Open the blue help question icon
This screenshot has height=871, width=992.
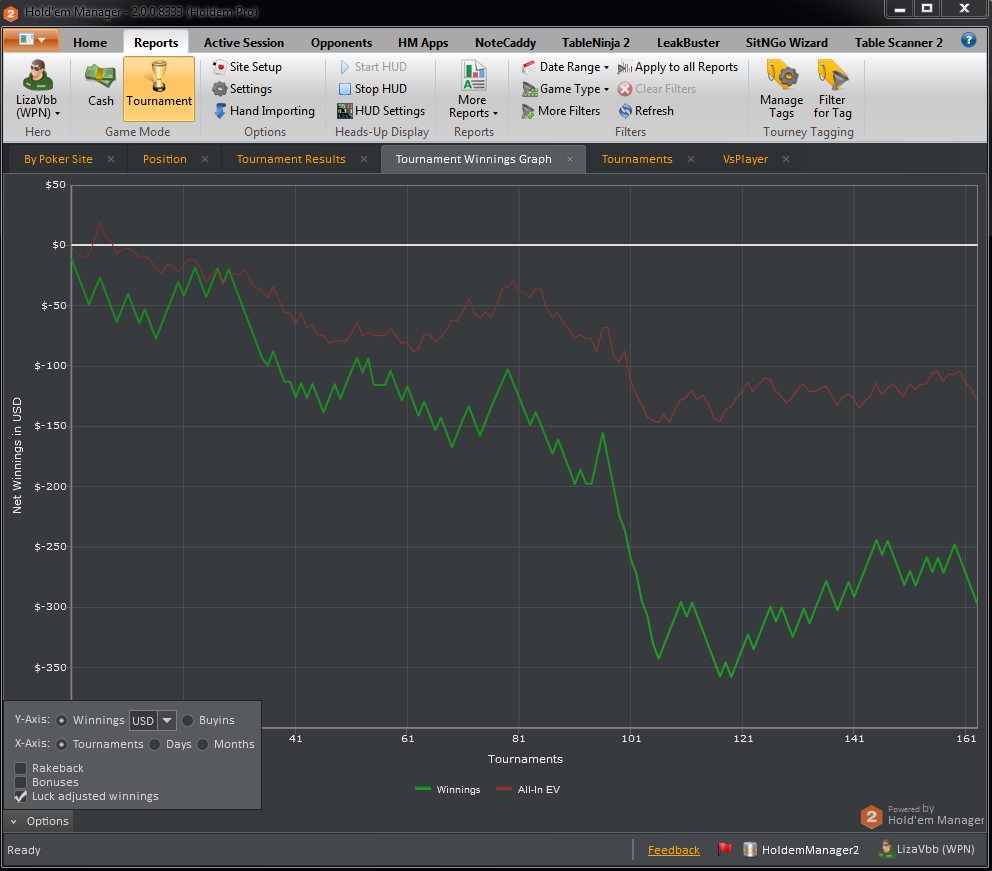968,40
